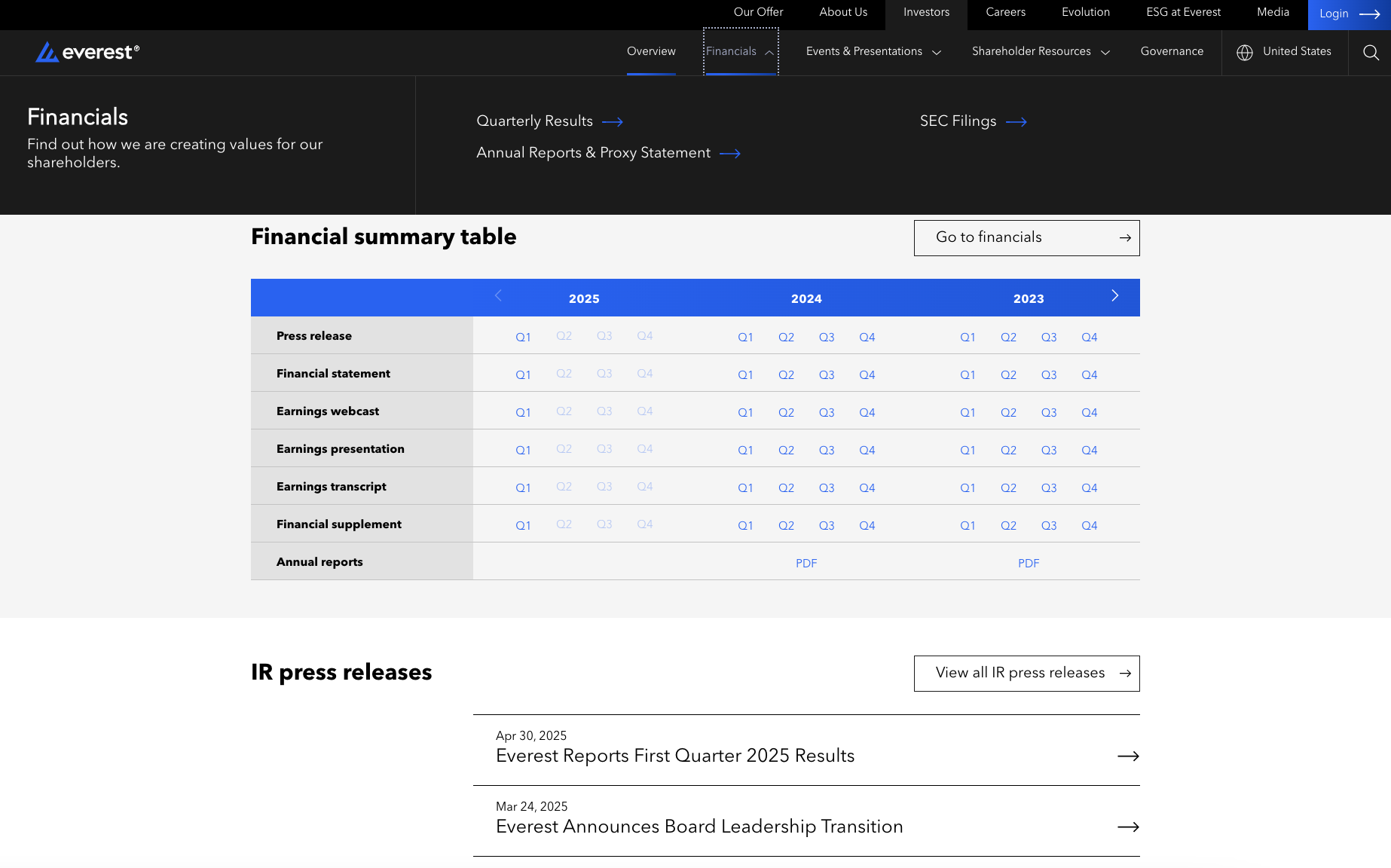Open the 2023 Annual report PDF
This screenshot has height=868, width=1391.
click(1029, 564)
